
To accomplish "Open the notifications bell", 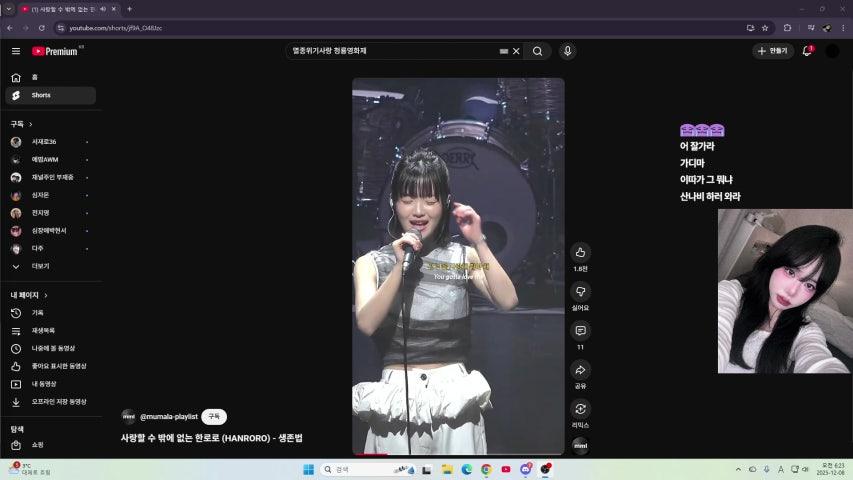I will click(807, 51).
